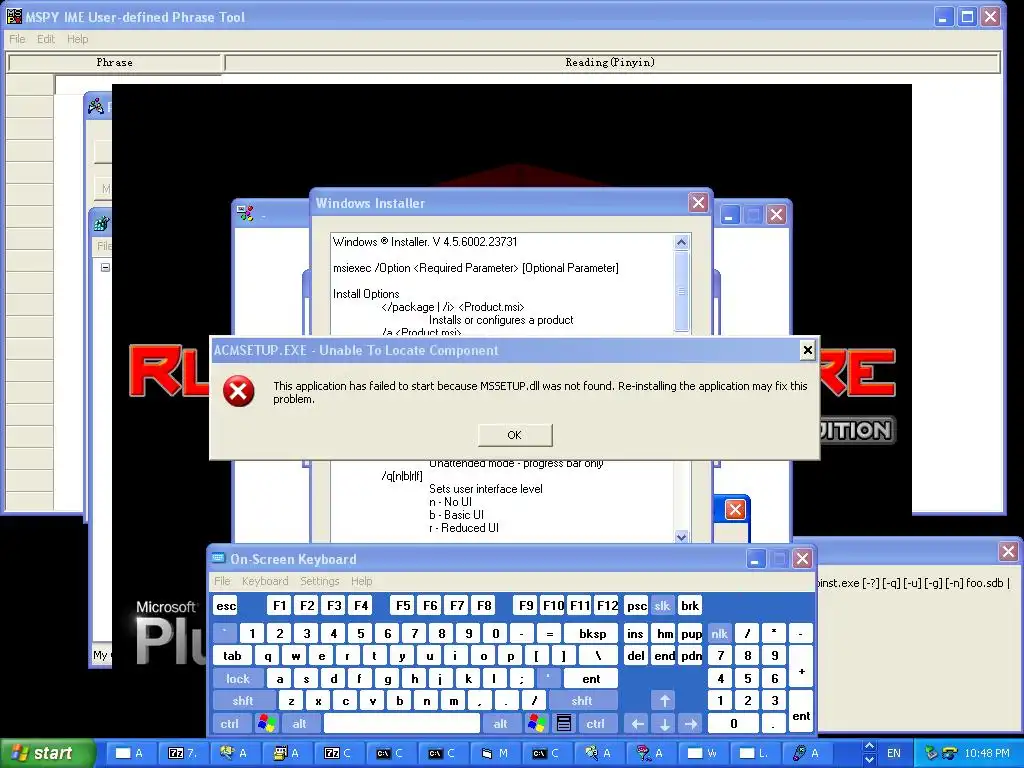
Task: Open File menu in On-Screen Keyboard
Action: tap(222, 581)
